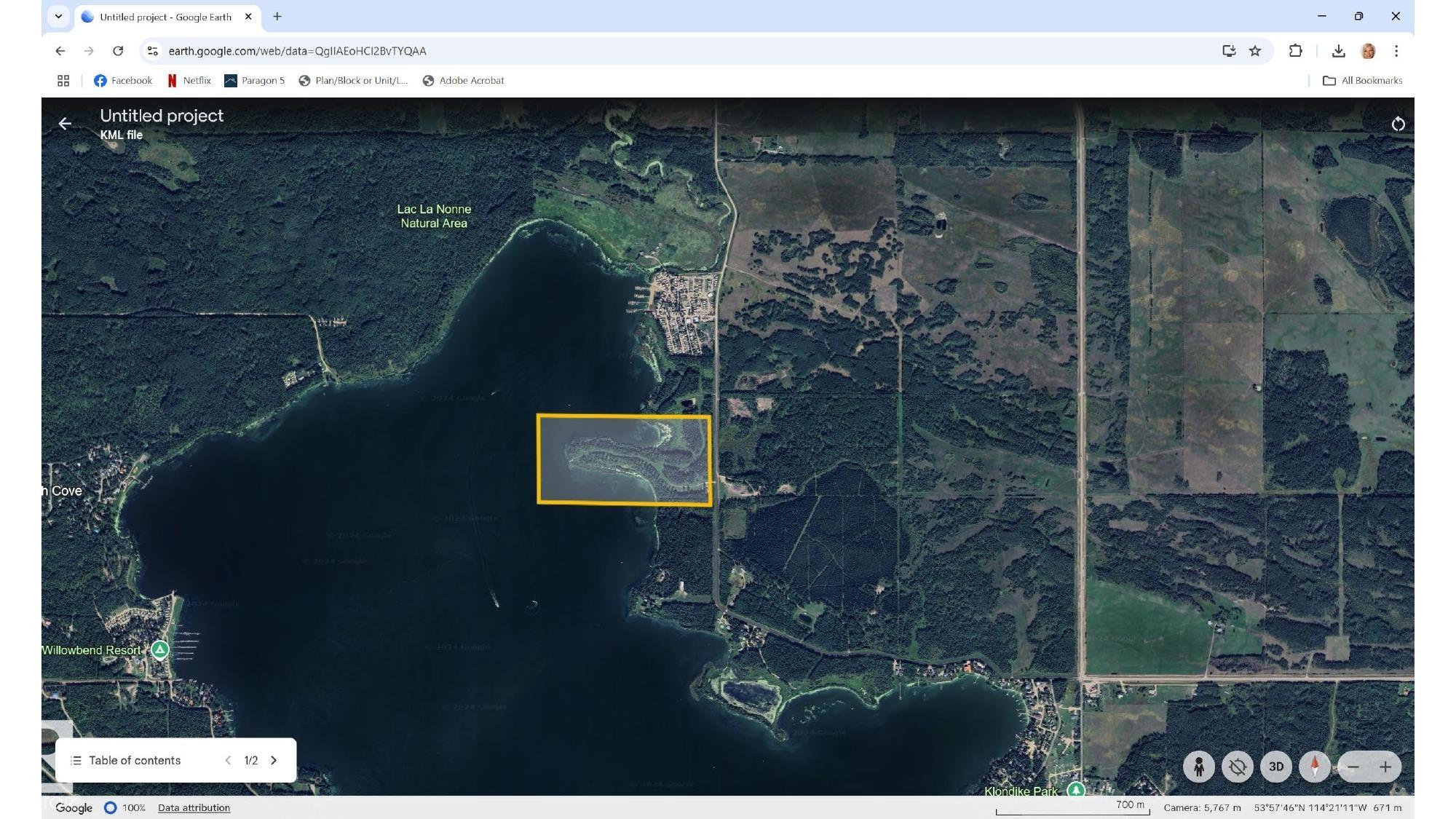Click the project back arrow
Image resolution: width=1456 pixels, height=819 pixels.
pos(65,124)
